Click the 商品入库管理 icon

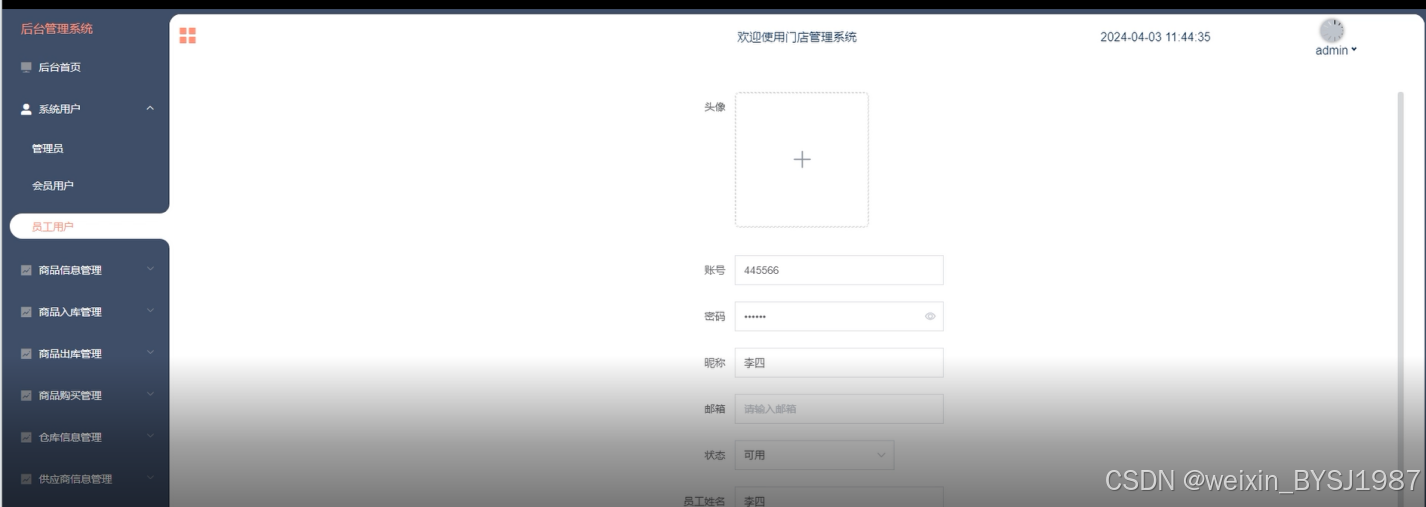[x=26, y=312]
